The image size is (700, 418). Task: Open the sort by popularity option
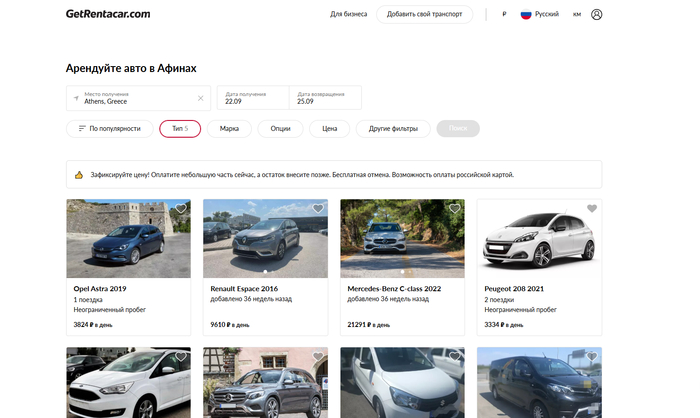click(109, 129)
